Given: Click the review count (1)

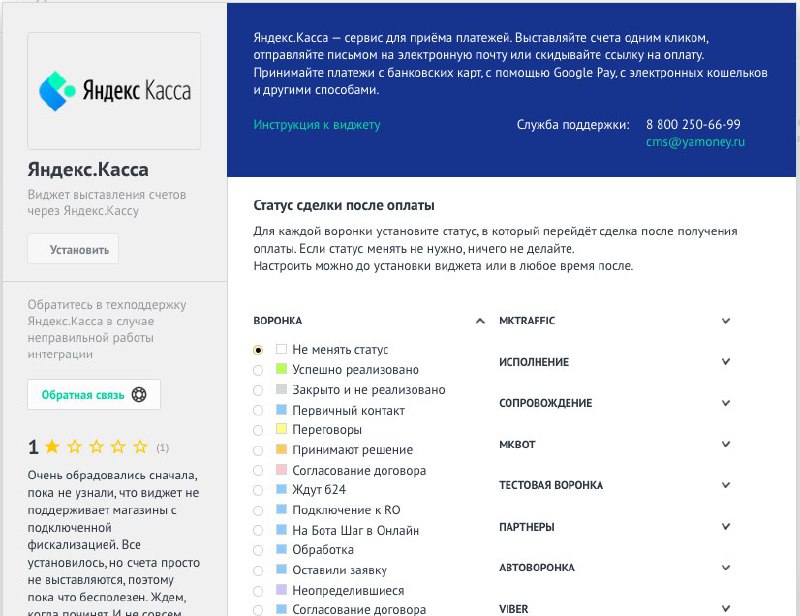Looking at the screenshot, I should [x=162, y=448].
